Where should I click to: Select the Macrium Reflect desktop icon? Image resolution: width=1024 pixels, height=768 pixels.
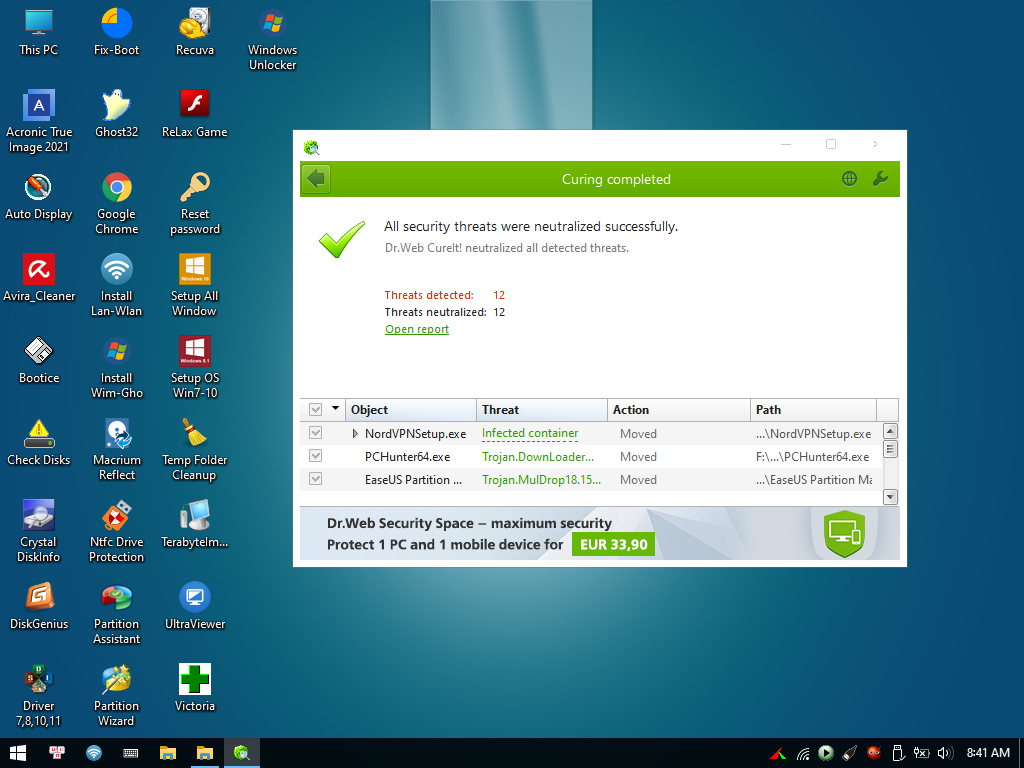click(x=116, y=450)
